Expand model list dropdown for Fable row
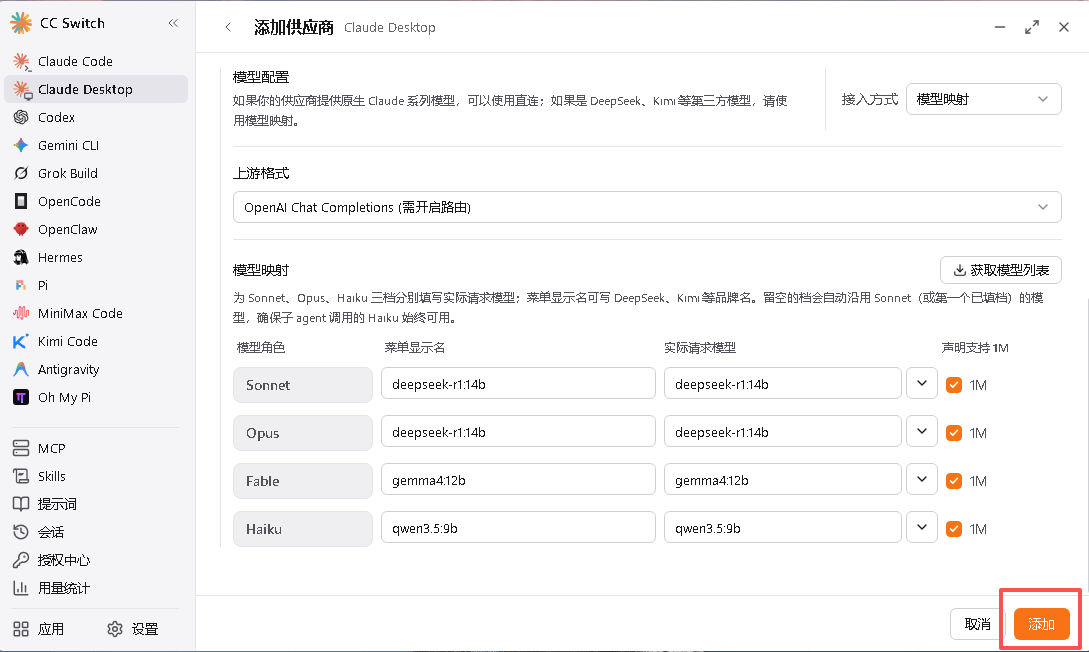 pyautogui.click(x=922, y=479)
